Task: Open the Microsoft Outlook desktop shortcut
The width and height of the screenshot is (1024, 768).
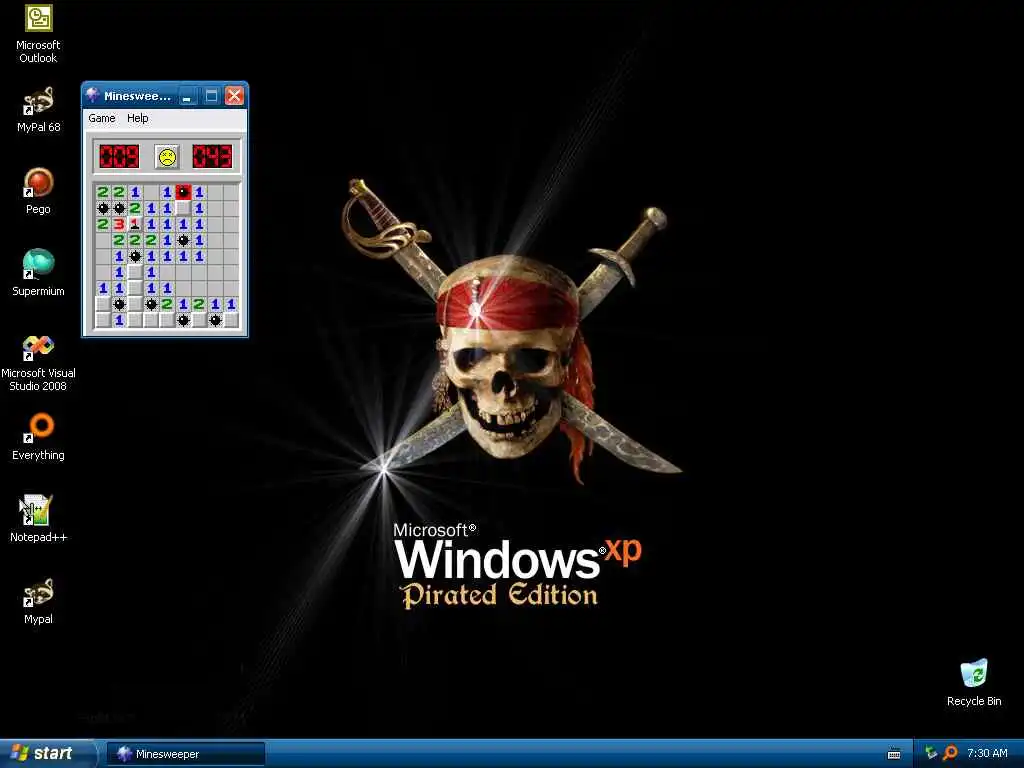Action: point(38,33)
